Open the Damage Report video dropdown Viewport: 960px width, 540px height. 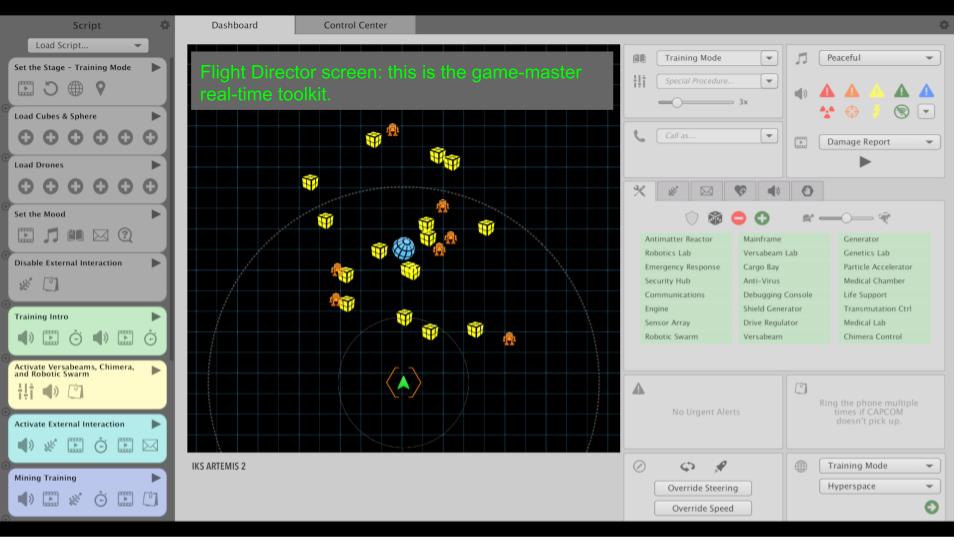point(879,142)
